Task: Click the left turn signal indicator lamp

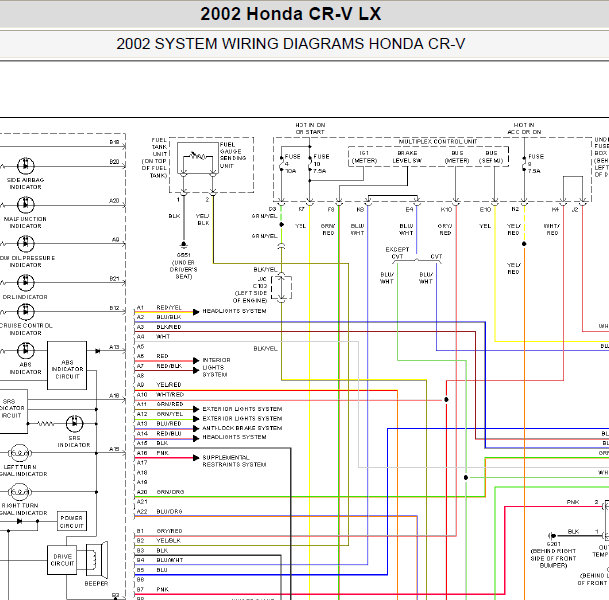Action: [x=19, y=453]
